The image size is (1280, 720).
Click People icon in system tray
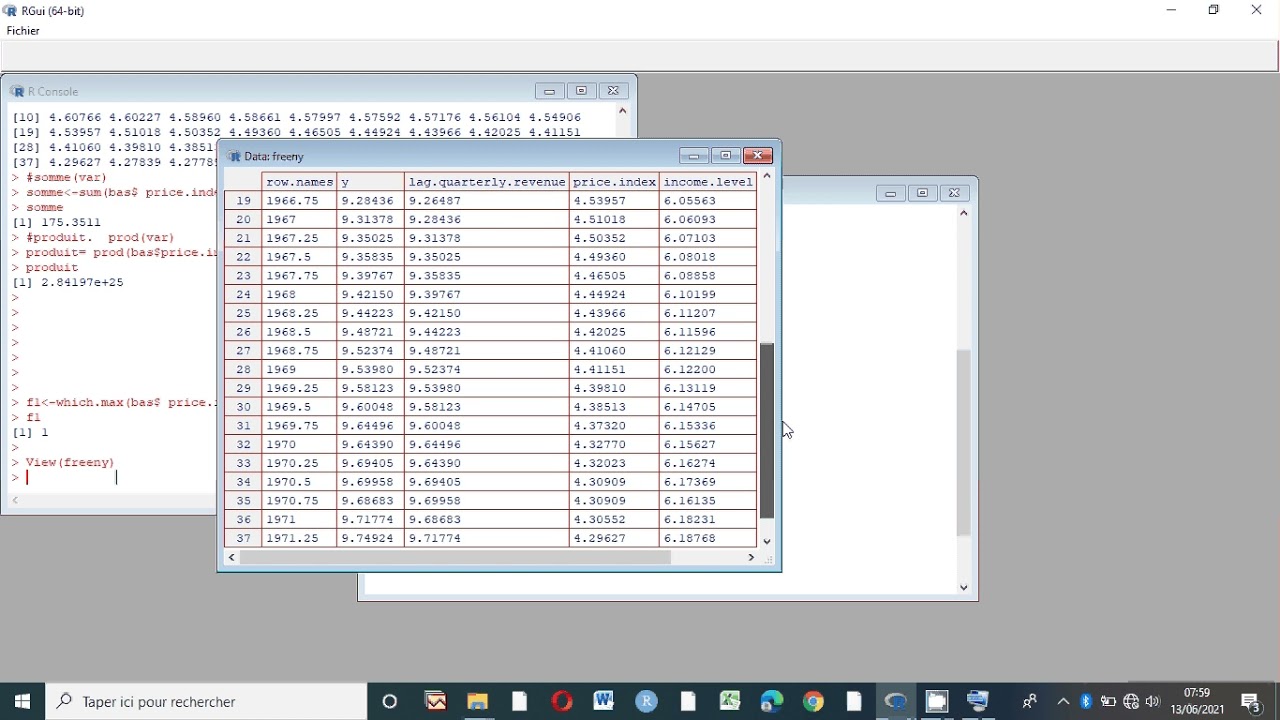(1030, 702)
